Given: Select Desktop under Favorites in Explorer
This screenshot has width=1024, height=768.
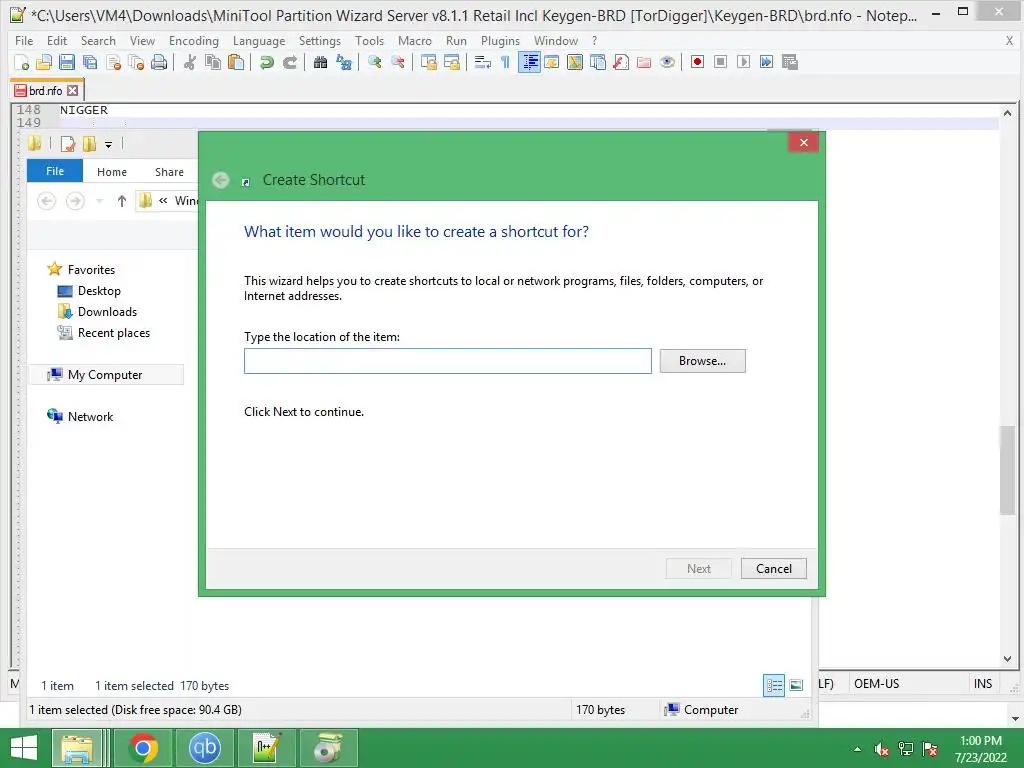Looking at the screenshot, I should (x=99, y=291).
